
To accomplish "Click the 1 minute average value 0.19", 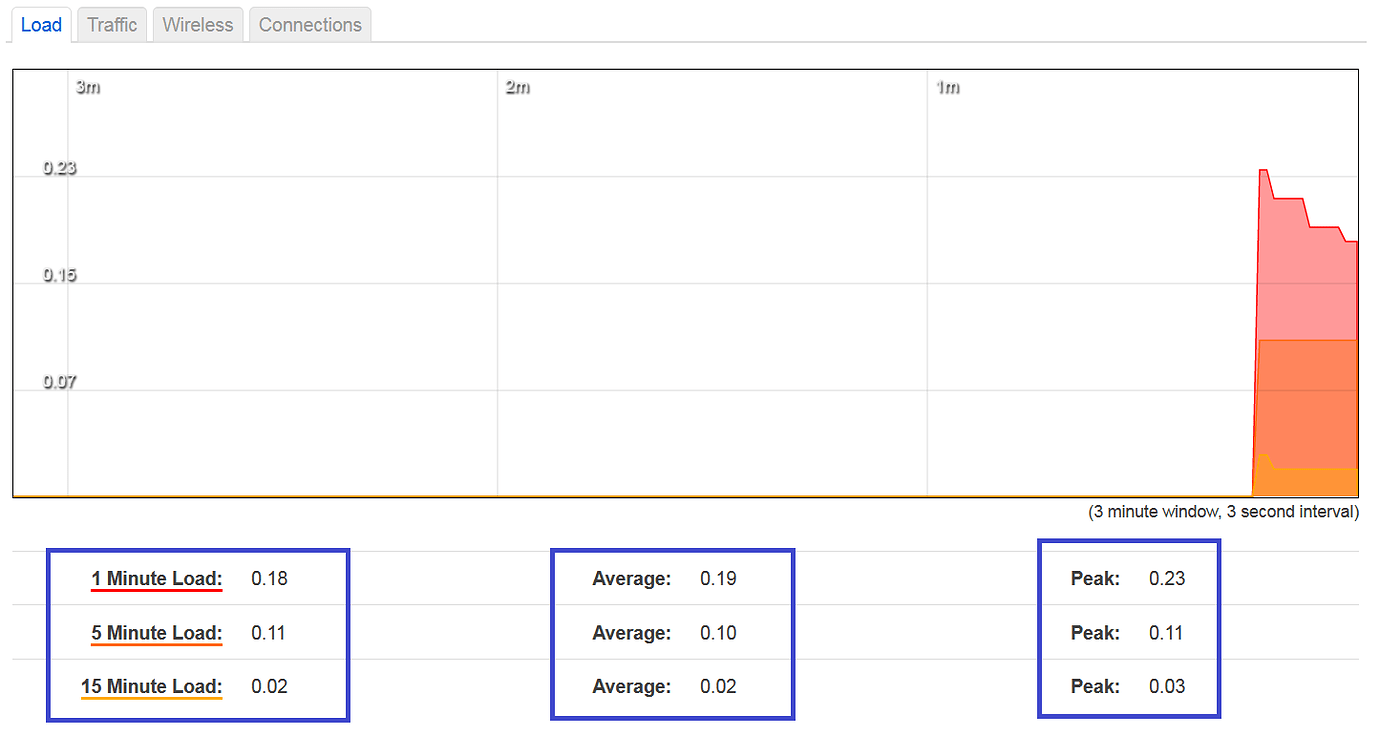I will (718, 579).
